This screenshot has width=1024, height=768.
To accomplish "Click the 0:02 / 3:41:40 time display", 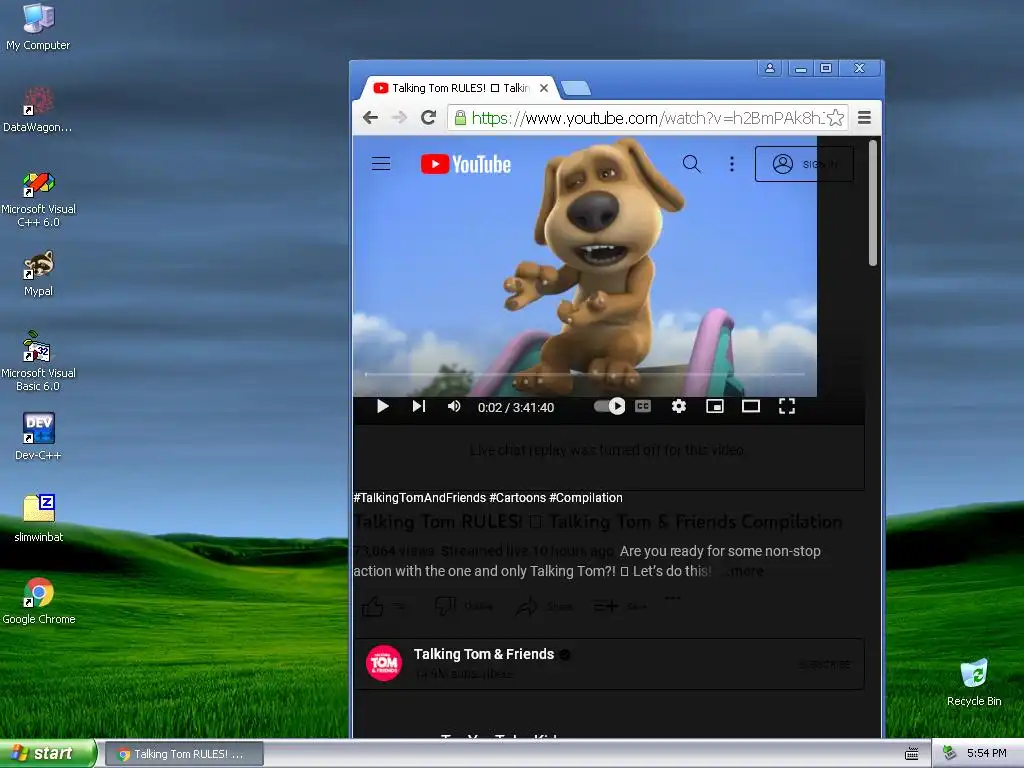I will point(516,408).
